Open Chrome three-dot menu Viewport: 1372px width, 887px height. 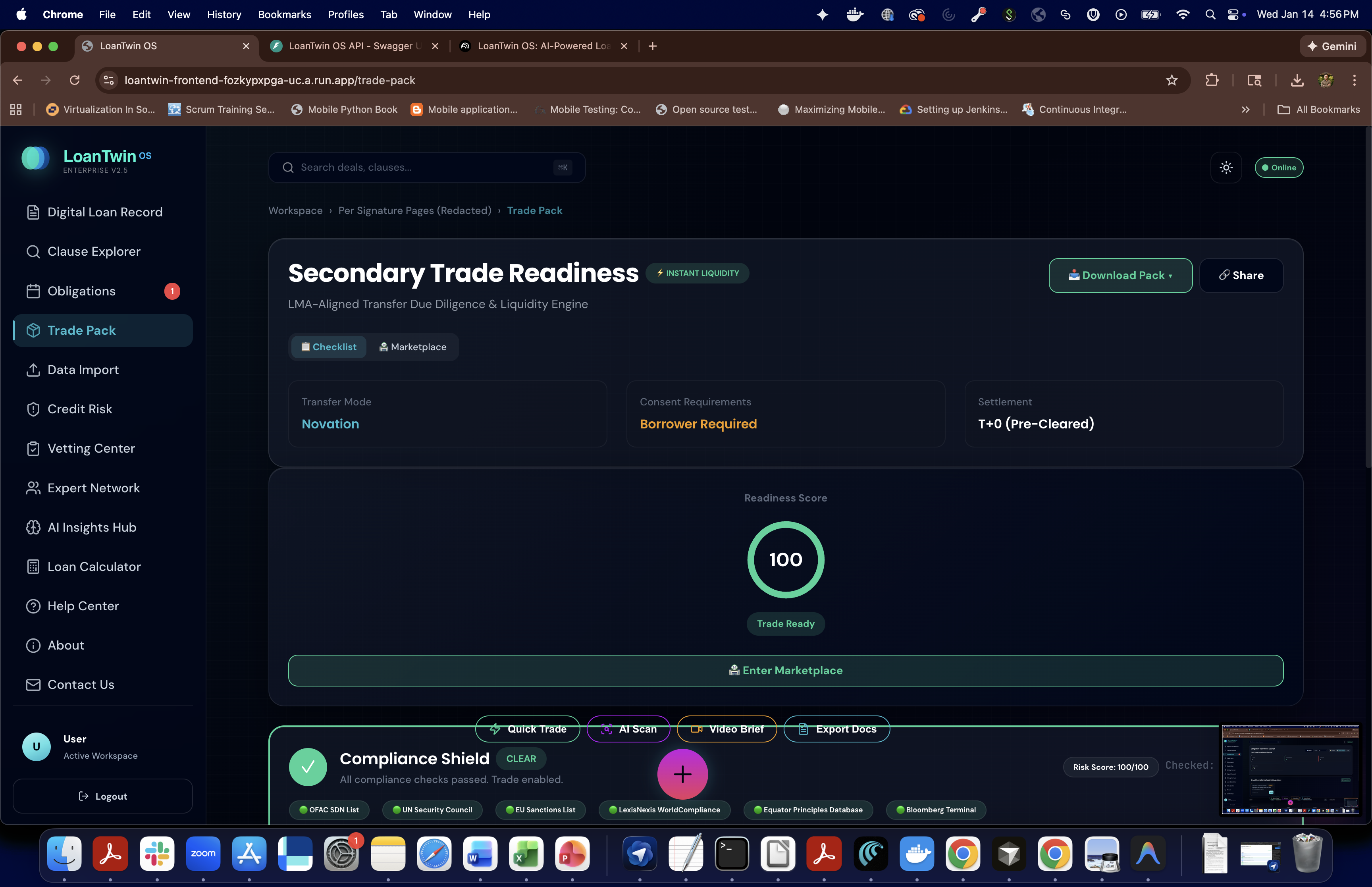1354,80
